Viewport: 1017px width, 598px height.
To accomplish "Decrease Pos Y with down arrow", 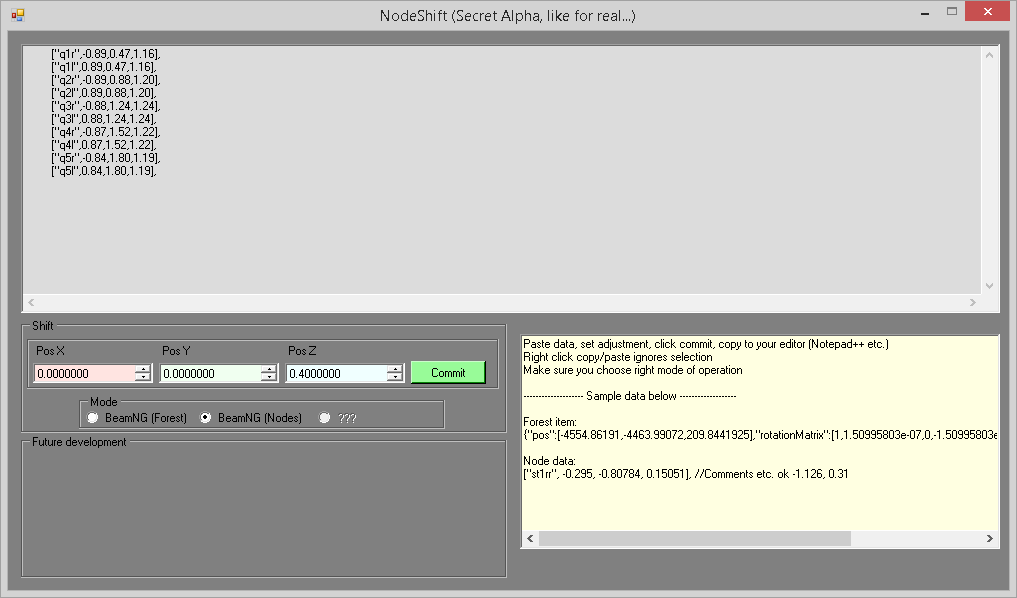I will pos(269,377).
